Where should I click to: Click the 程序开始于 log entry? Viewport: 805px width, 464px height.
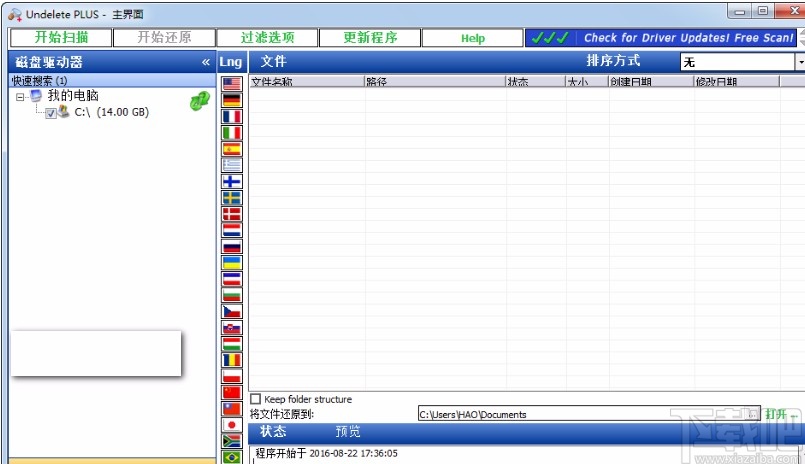327,453
